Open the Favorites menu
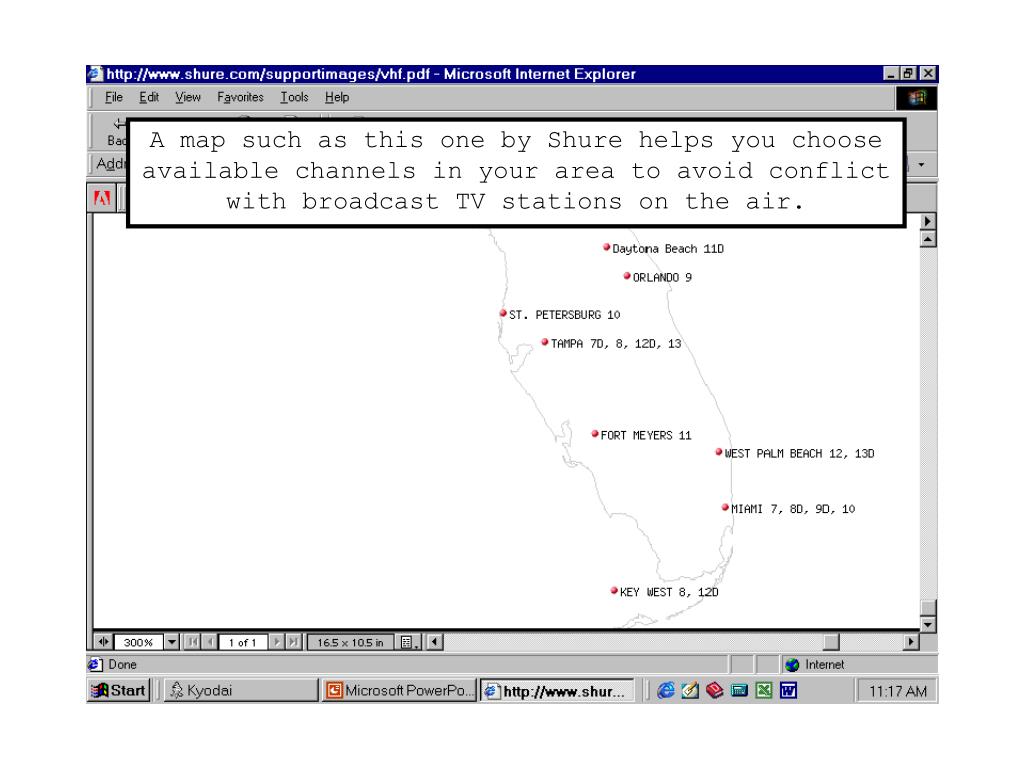This screenshot has height=768, width=1024. coord(240,97)
